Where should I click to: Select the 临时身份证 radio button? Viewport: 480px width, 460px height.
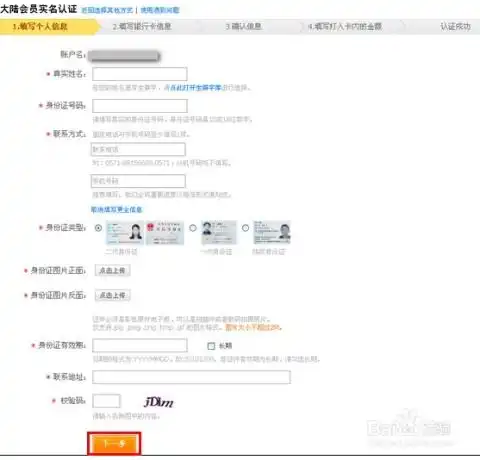pos(245,228)
